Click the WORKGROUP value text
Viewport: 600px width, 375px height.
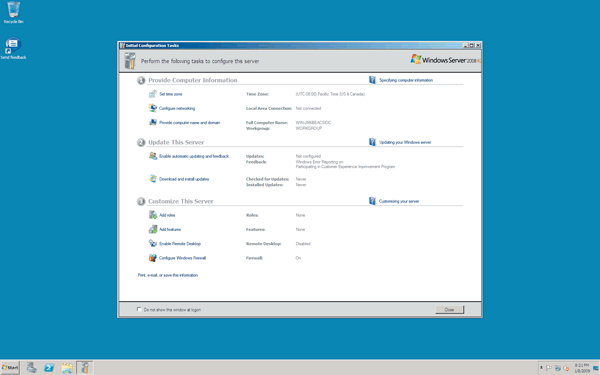[x=308, y=129]
